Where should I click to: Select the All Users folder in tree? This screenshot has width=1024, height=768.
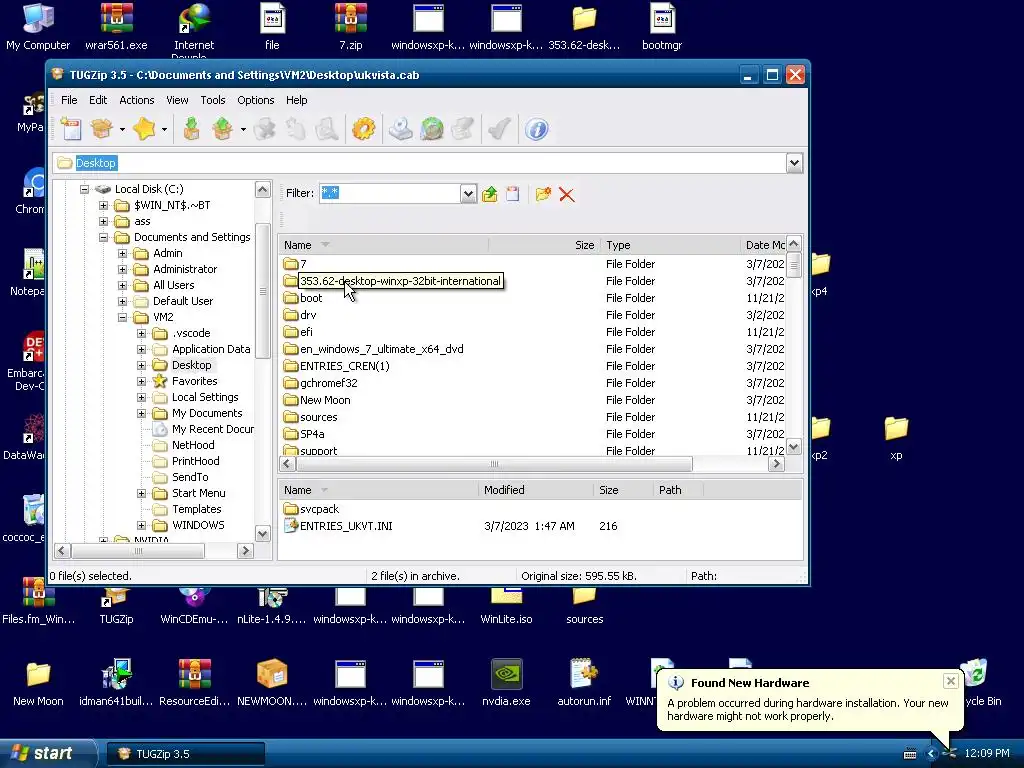(x=174, y=285)
